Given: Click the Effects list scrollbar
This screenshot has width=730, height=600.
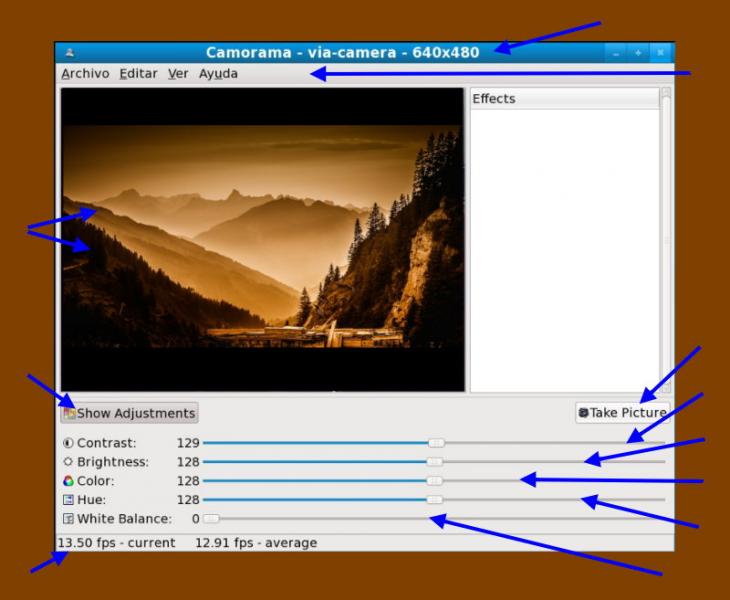Looking at the screenshot, I should tap(666, 240).
